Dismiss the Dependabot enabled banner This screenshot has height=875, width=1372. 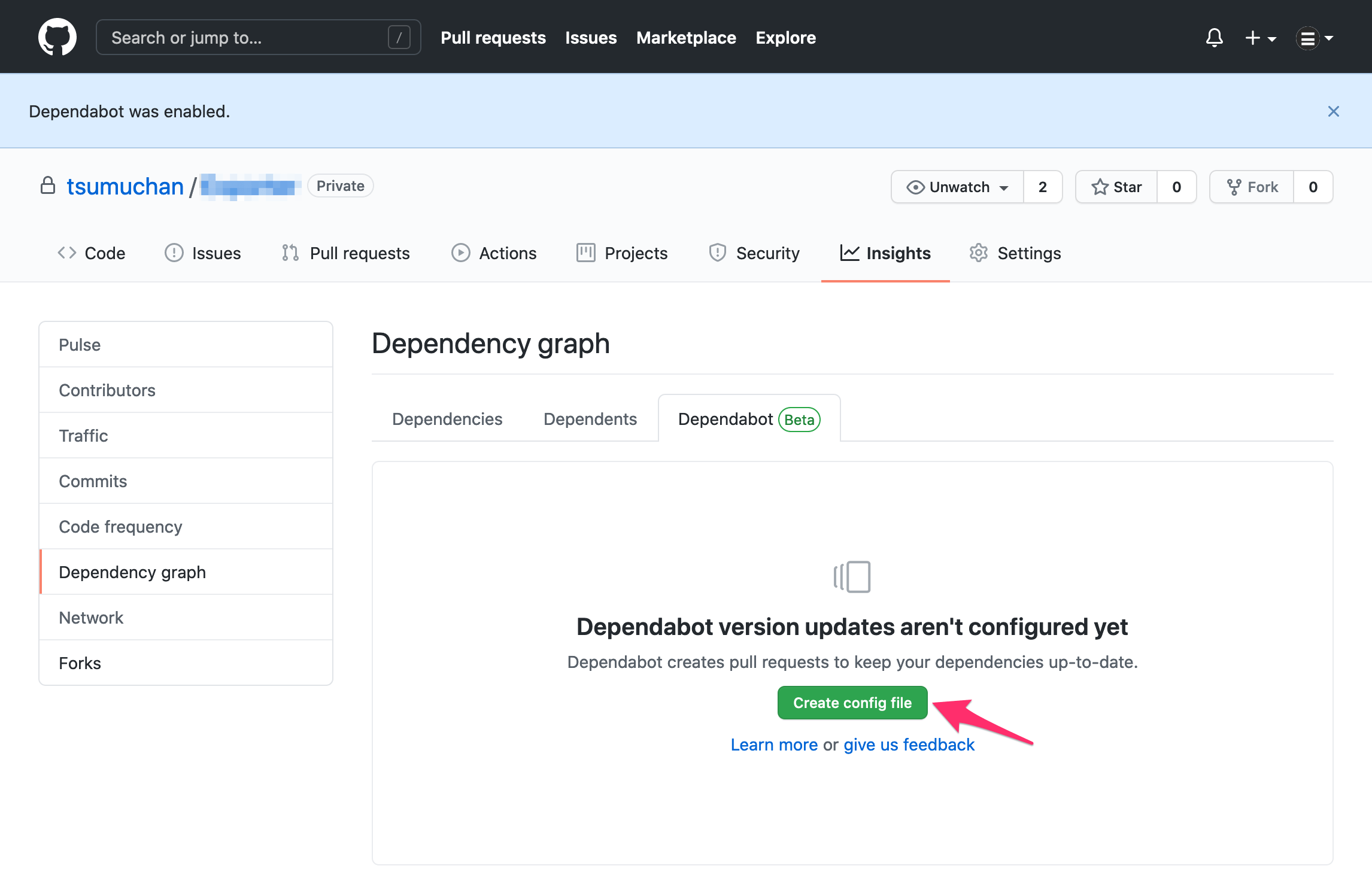click(x=1333, y=111)
